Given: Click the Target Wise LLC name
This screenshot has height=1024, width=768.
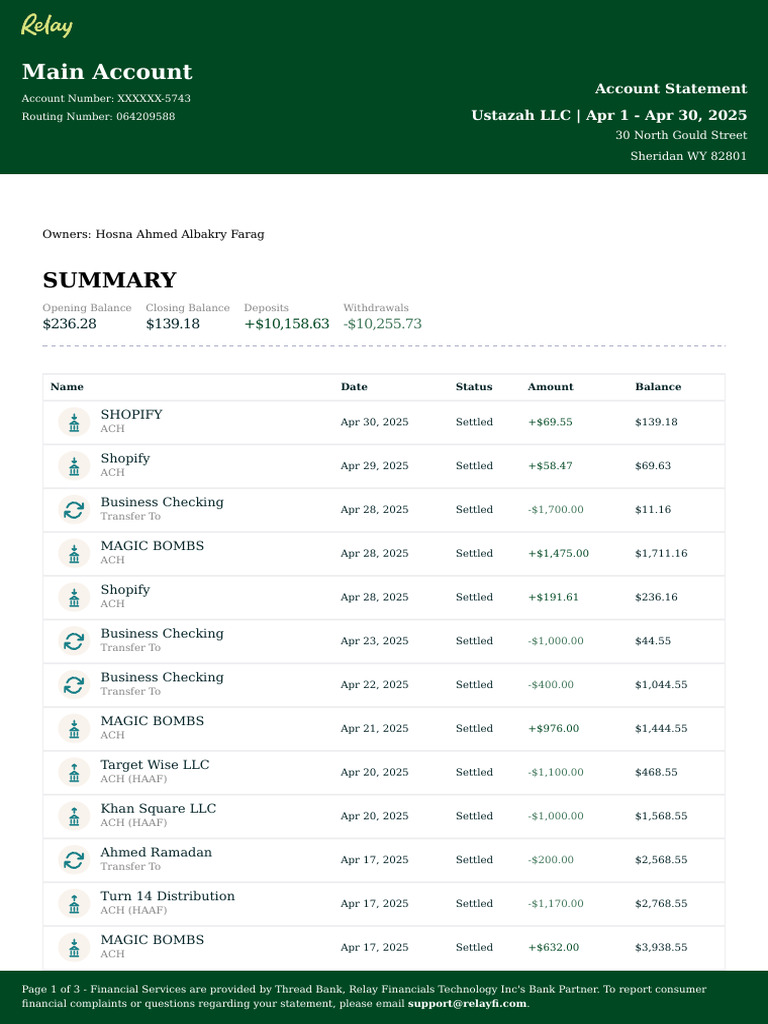Looking at the screenshot, I should pos(155,765).
